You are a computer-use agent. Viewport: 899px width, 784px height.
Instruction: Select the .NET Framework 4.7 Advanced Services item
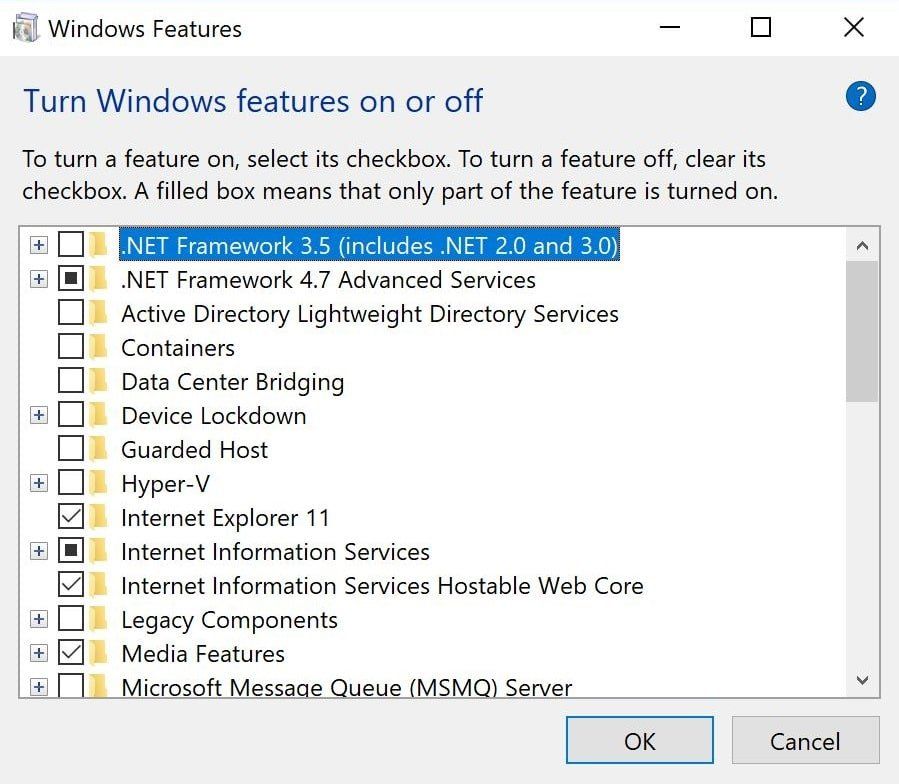click(x=328, y=280)
